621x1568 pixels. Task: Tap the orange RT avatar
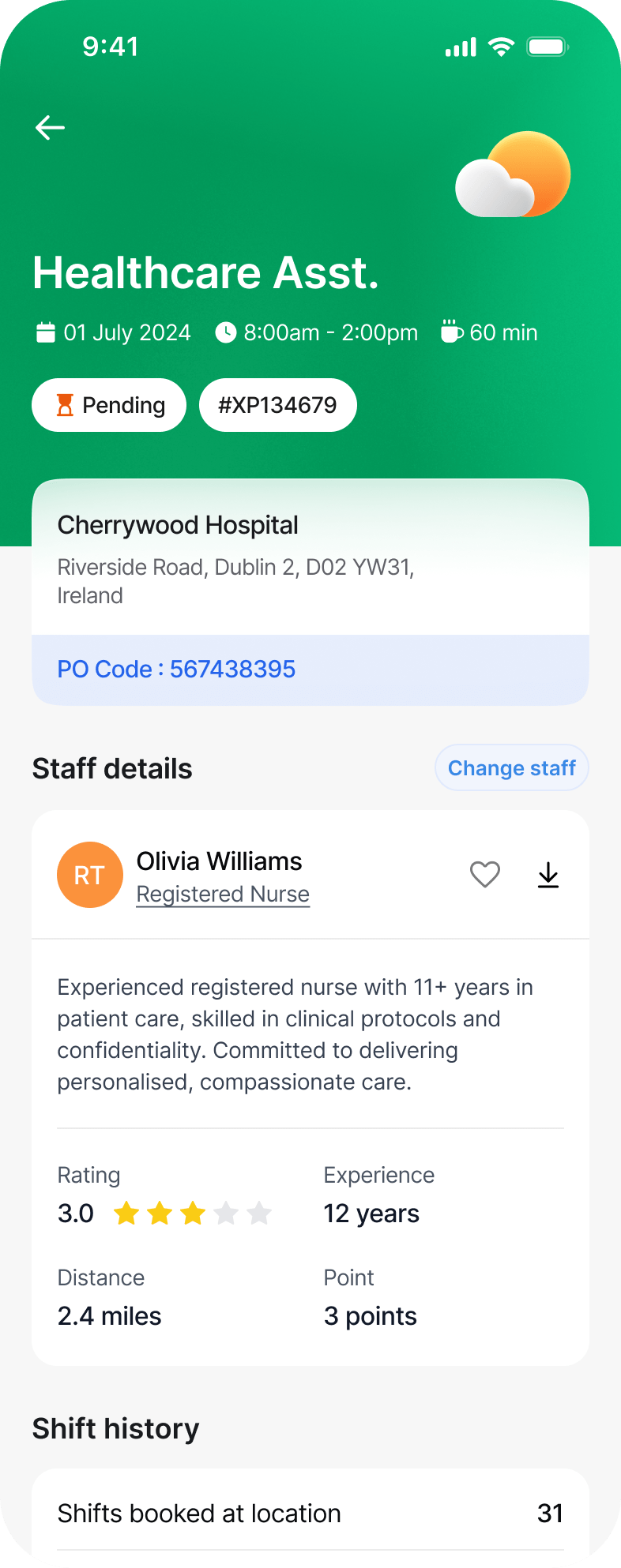point(90,875)
